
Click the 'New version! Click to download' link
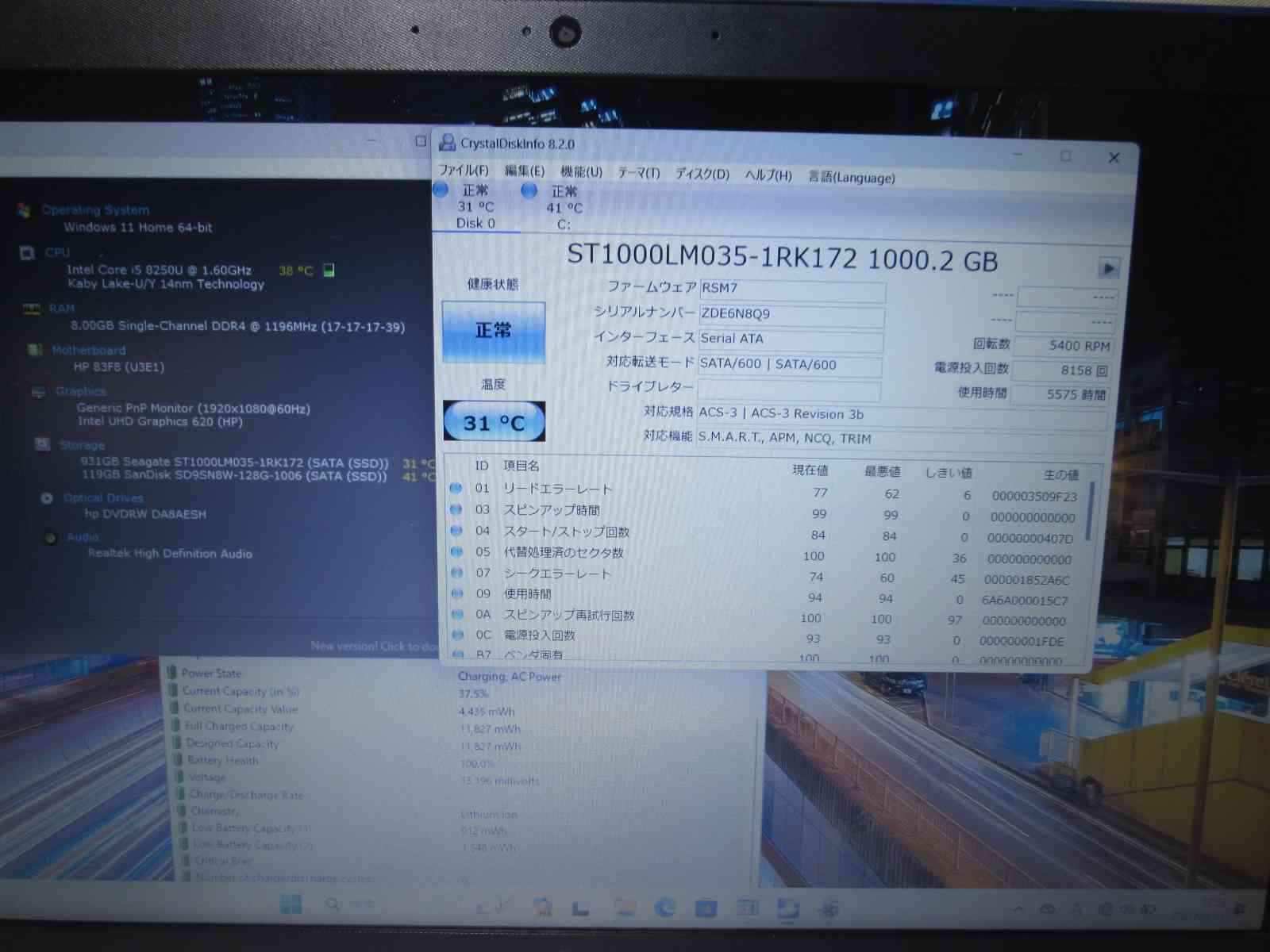(374, 646)
